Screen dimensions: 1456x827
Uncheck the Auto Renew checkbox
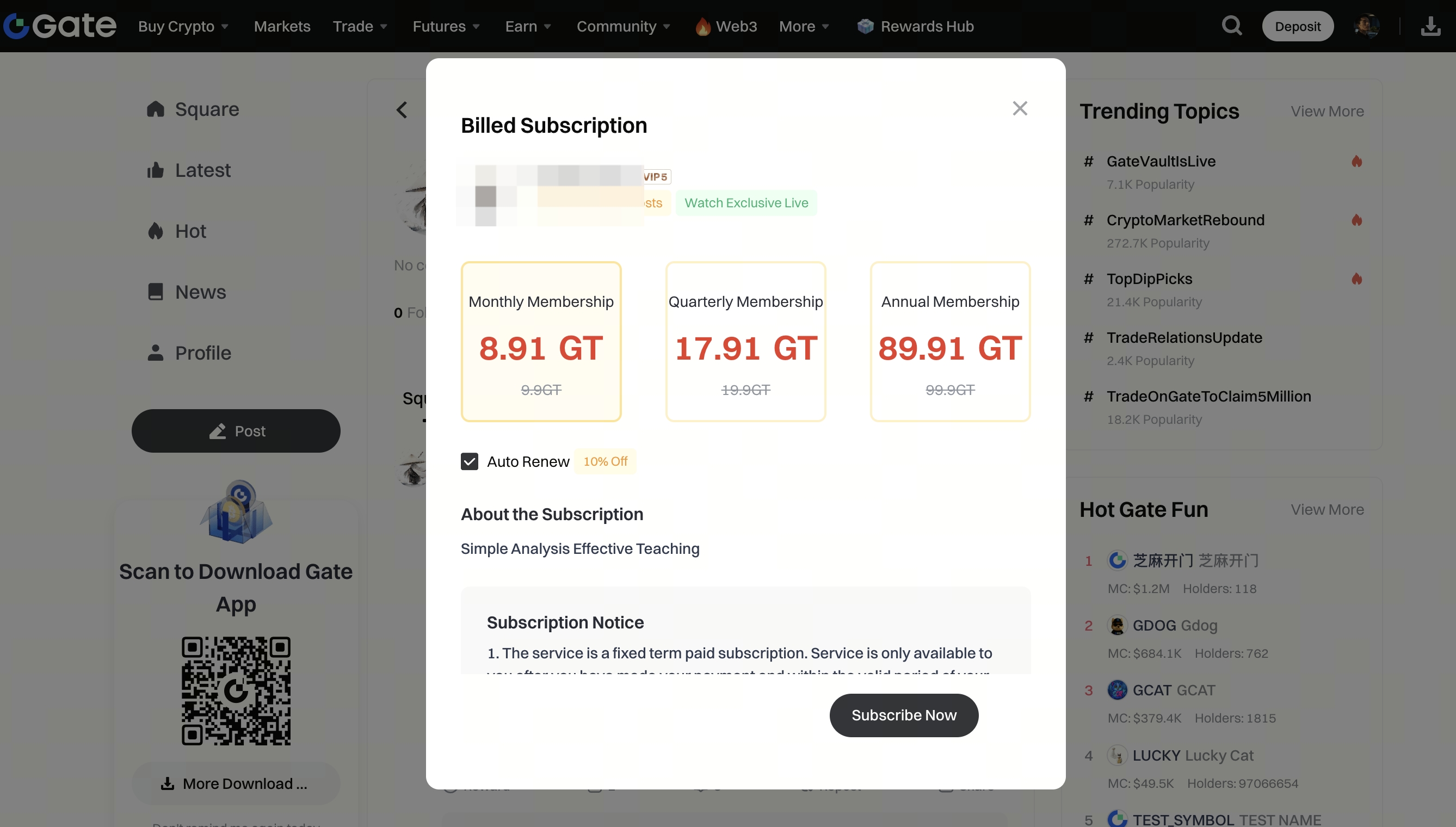click(469, 461)
